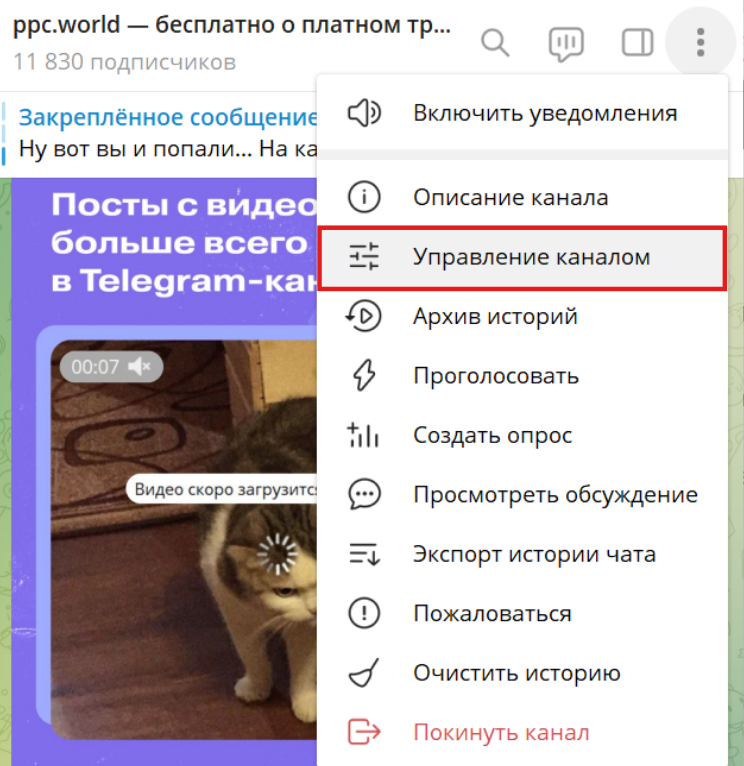Toggle the right sidebar panel icon
The height and width of the screenshot is (766, 744).
point(638,43)
